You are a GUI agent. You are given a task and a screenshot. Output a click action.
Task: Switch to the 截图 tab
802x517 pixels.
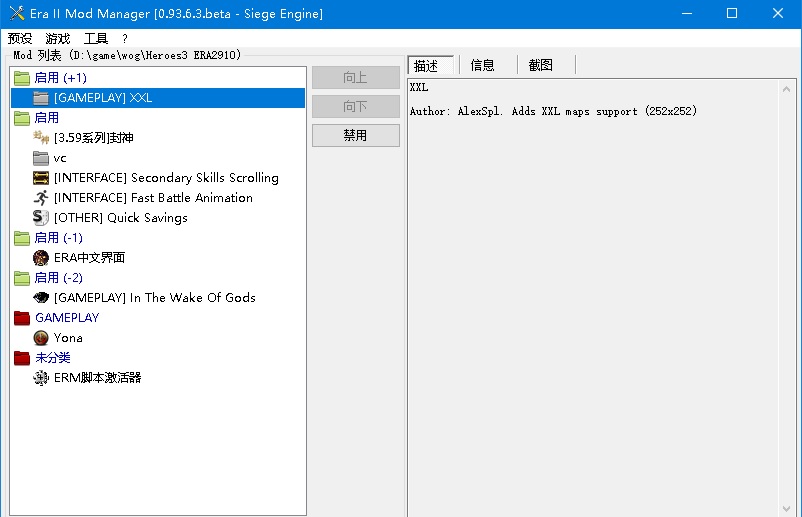[541, 65]
